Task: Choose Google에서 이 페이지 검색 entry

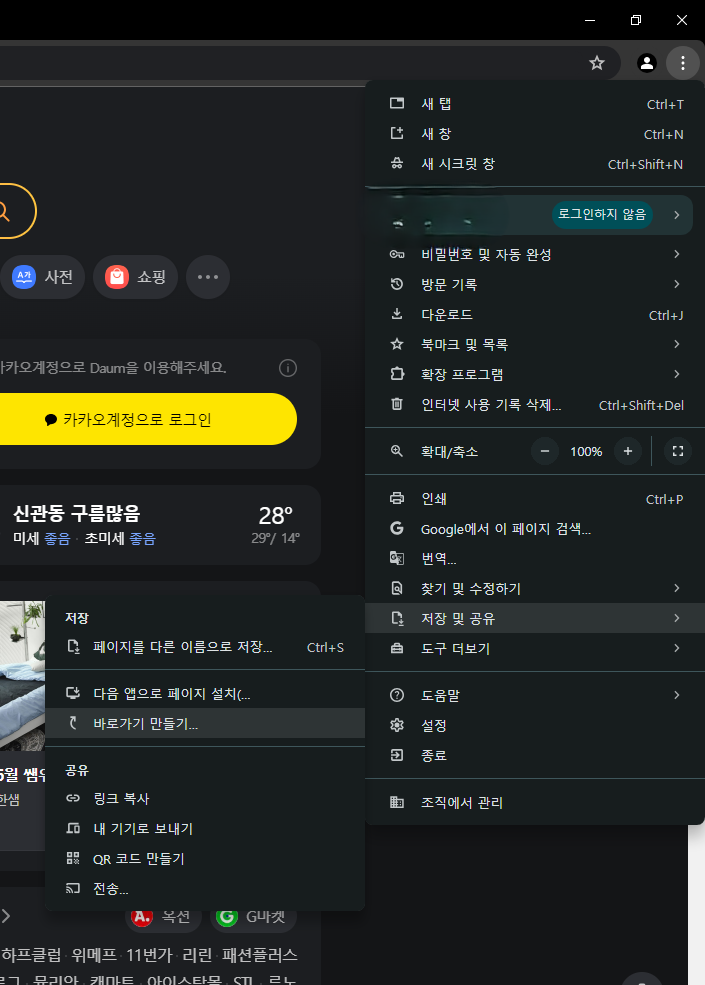Action: [x=535, y=529]
